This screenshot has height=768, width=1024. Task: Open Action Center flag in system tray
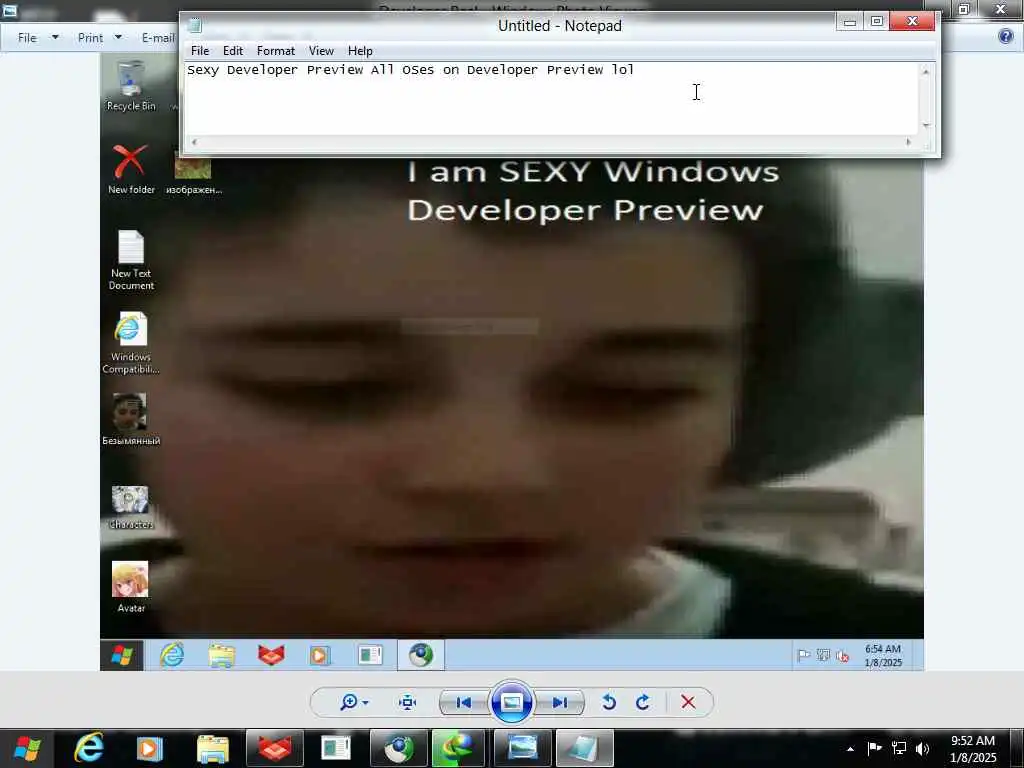point(874,748)
